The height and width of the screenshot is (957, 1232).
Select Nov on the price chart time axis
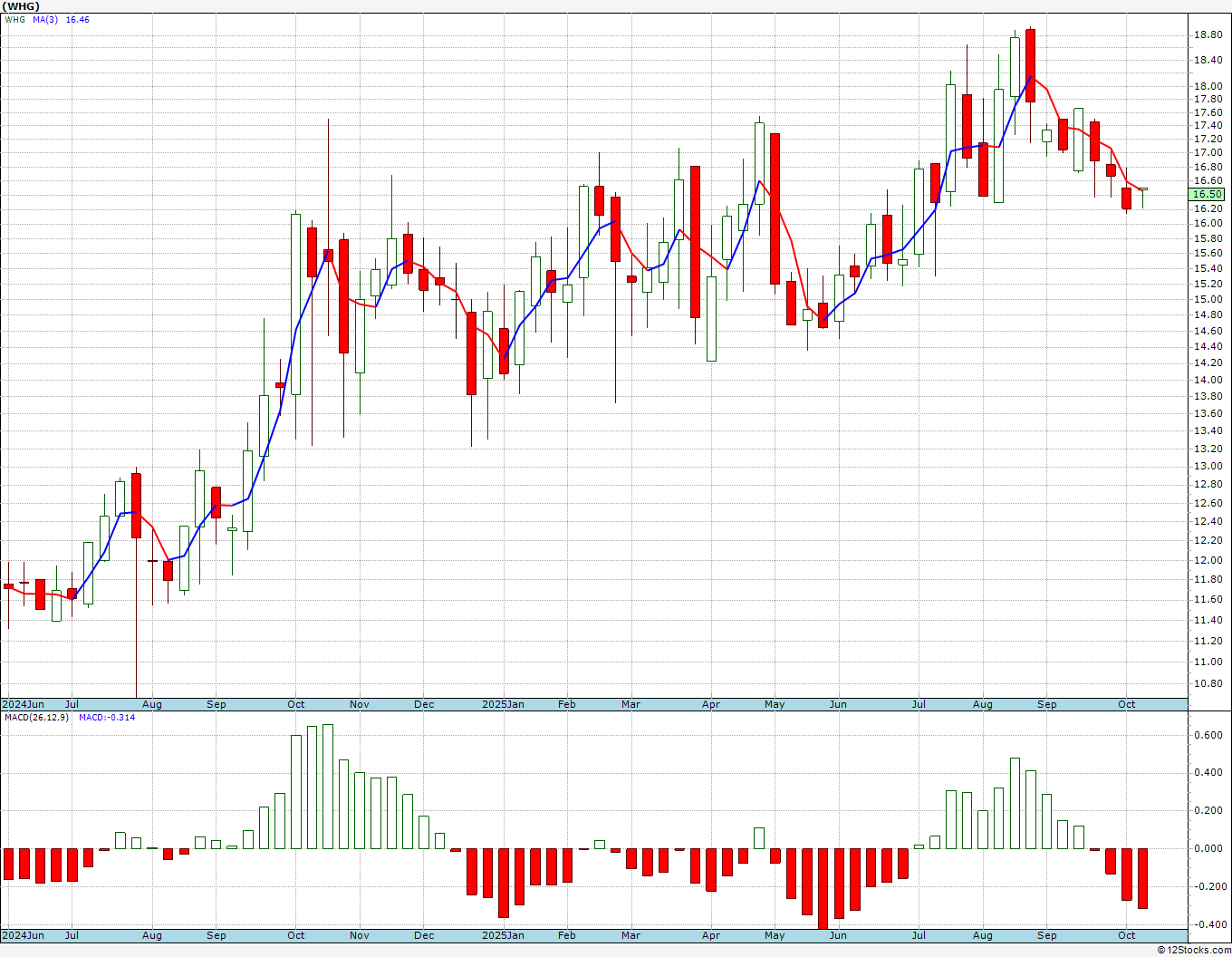click(x=360, y=704)
